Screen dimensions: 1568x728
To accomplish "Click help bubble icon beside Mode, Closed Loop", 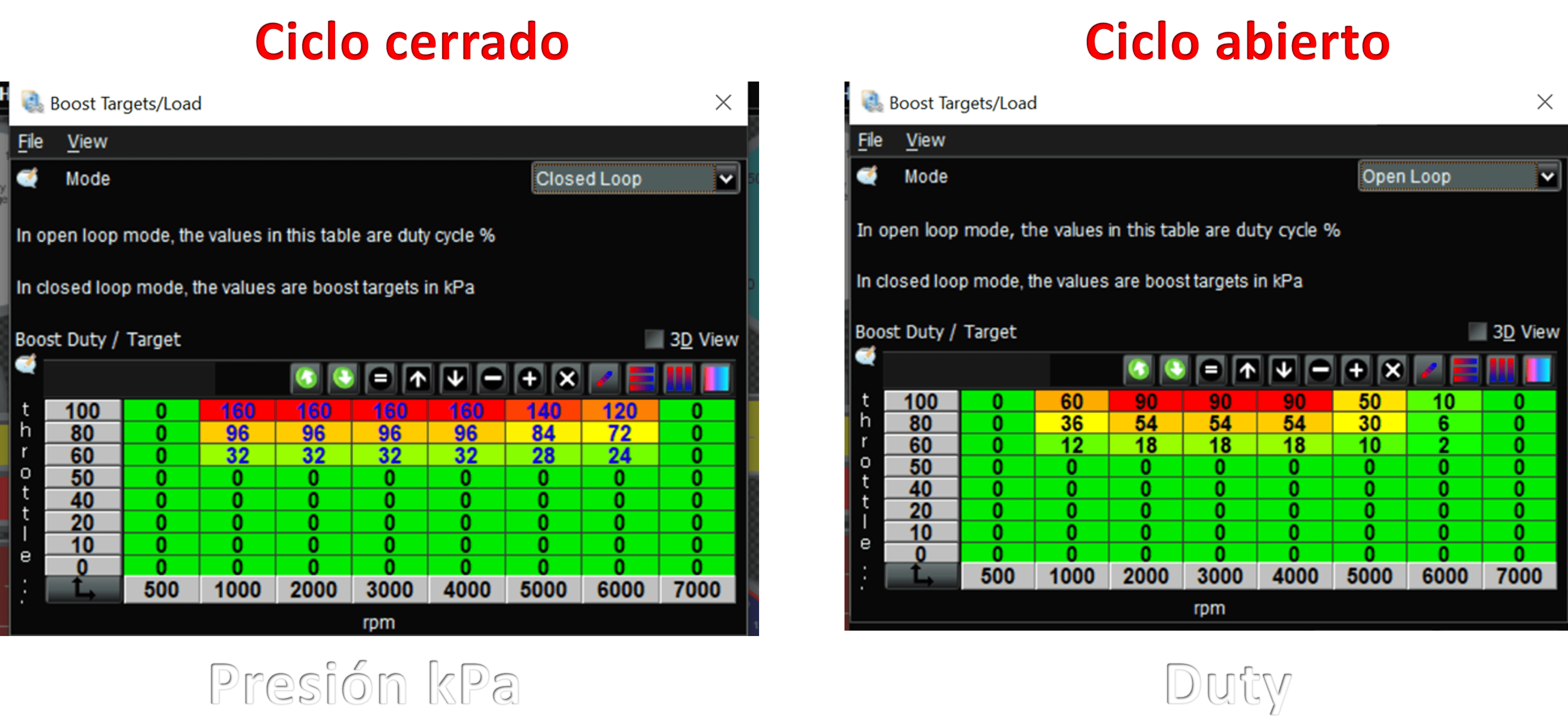I will click(x=27, y=179).
